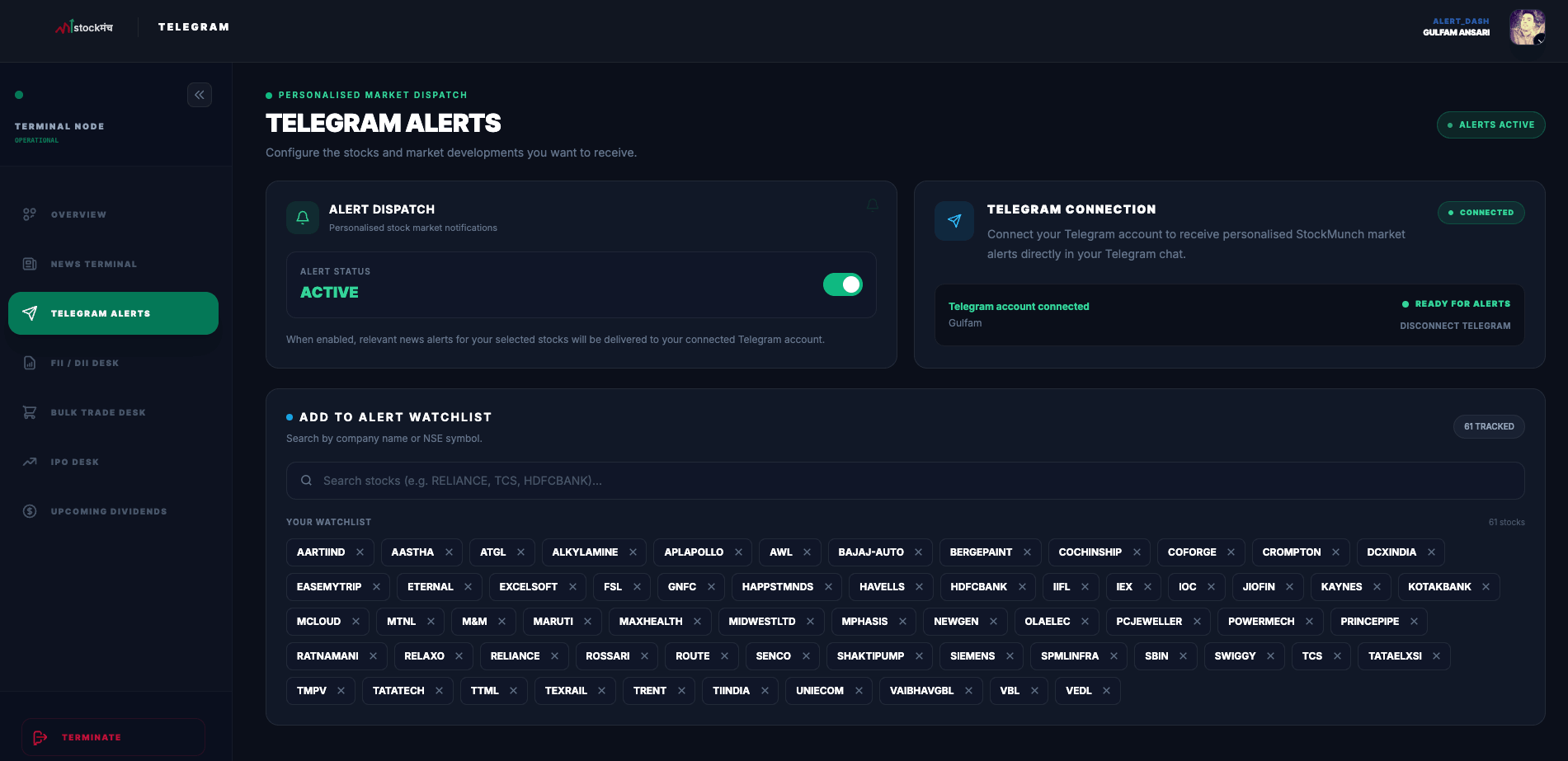
Task: Remove MAXHEALTH from the watchlist
Action: point(697,622)
